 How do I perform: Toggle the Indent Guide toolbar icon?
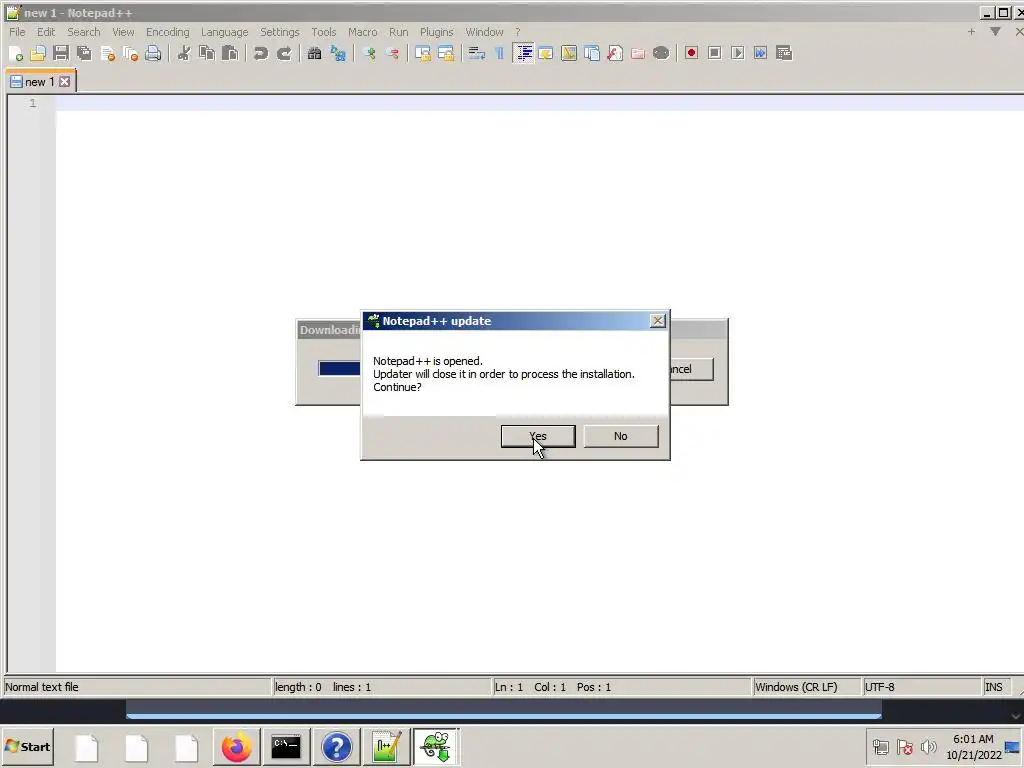pos(523,54)
